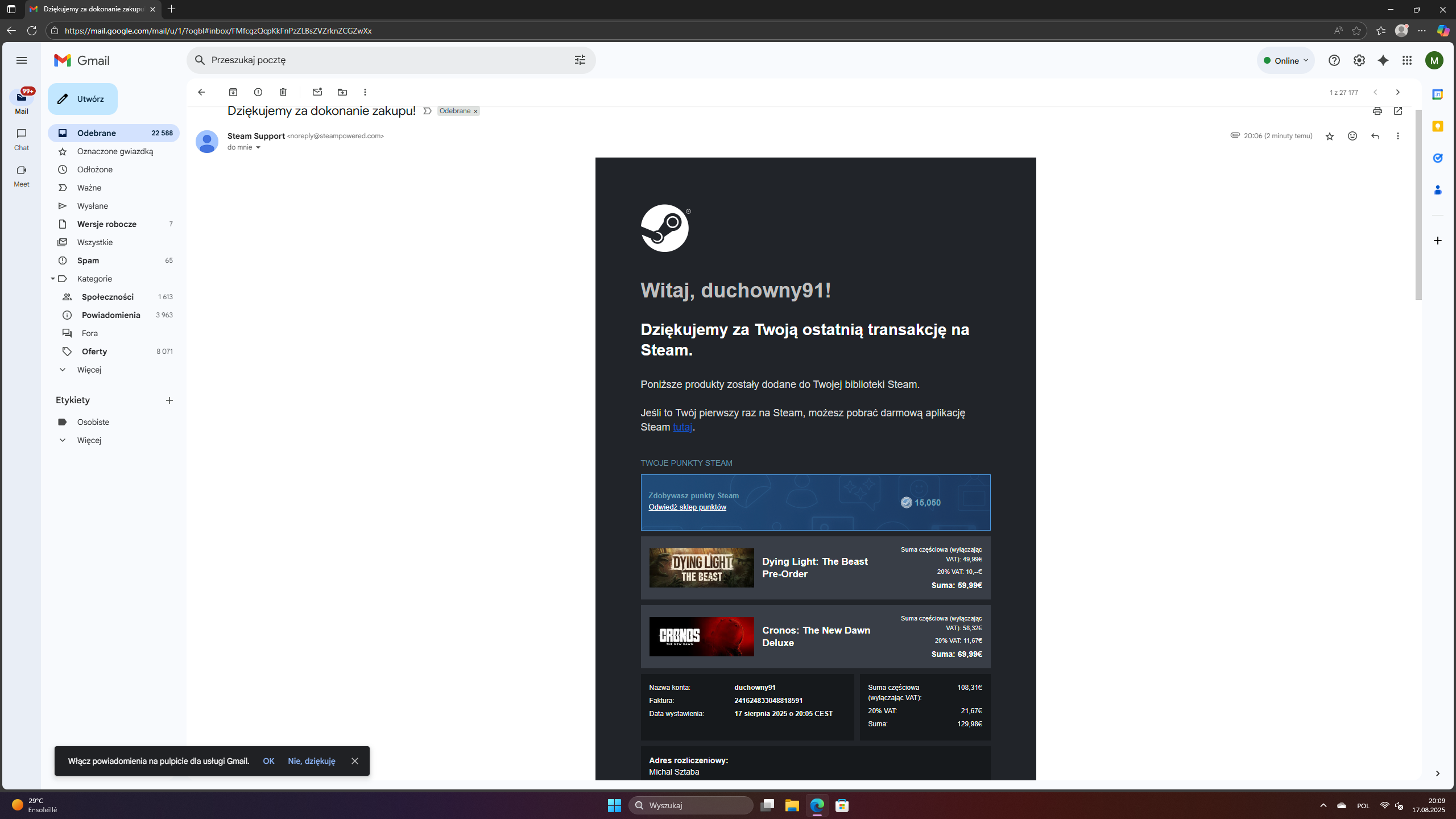The image size is (1456, 819).
Task: Add an emoji reaction to the email
Action: point(1352,136)
